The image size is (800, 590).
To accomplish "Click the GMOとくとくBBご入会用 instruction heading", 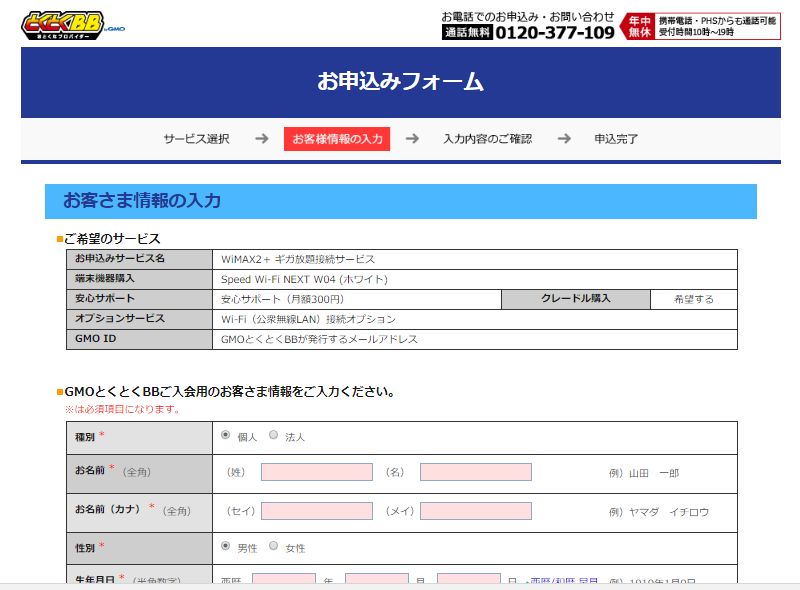I will [x=230, y=392].
